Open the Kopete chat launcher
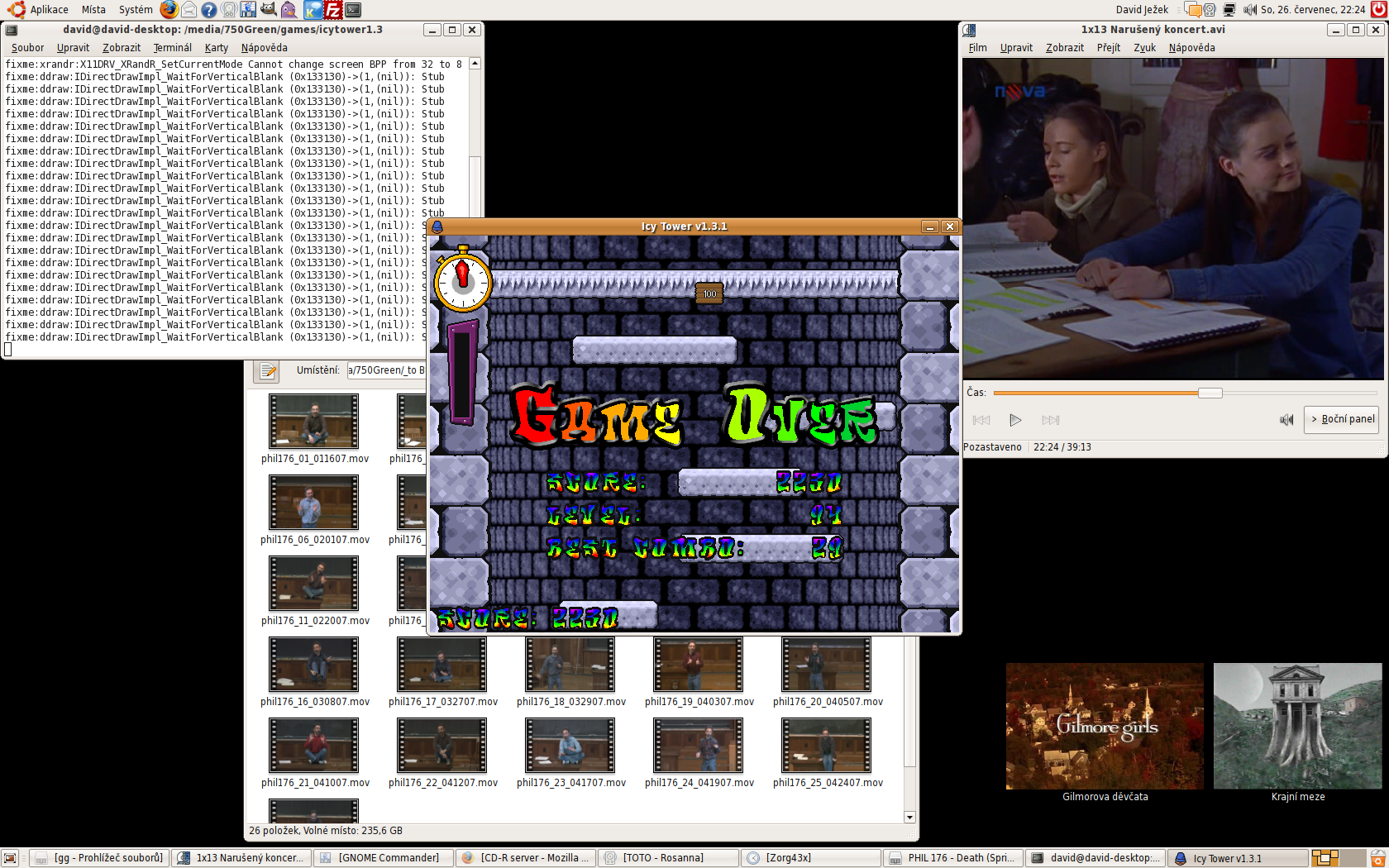Image resolution: width=1389 pixels, height=868 pixels. [x=313, y=10]
